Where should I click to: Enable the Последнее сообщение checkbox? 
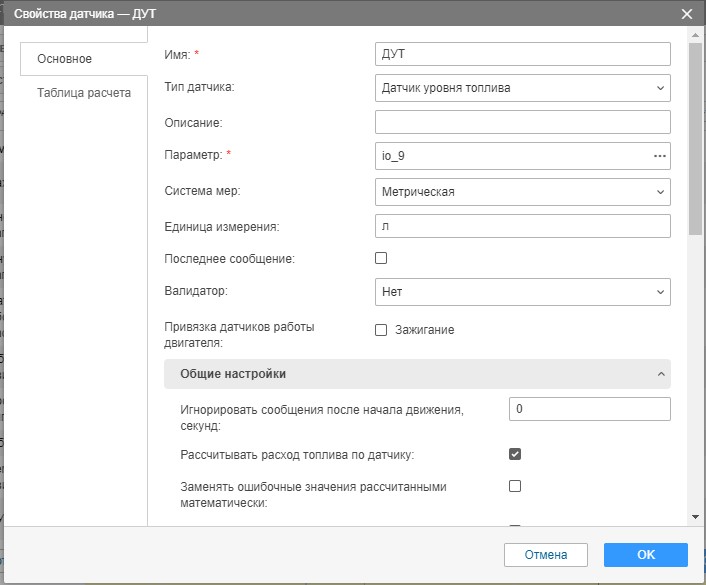click(381, 258)
